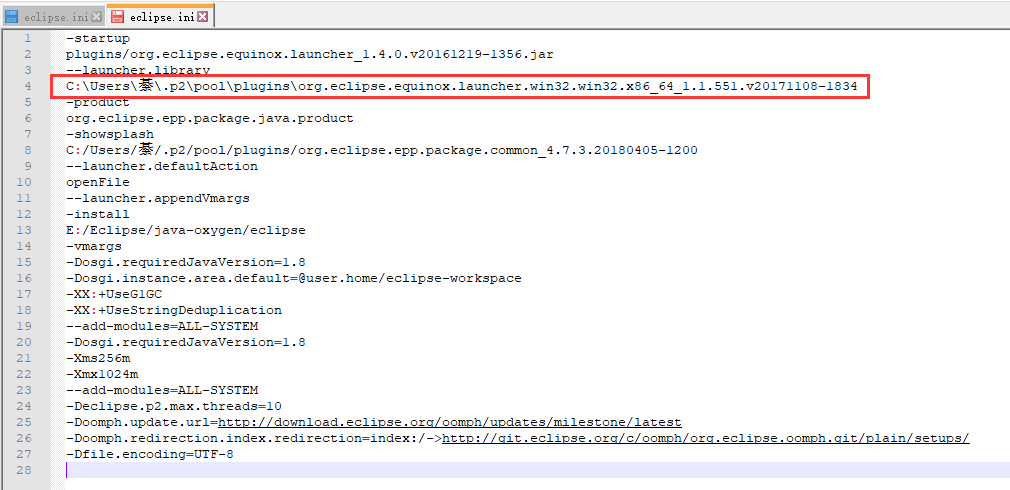Click line number 23 in the margin
The height and width of the screenshot is (490, 1010).
(x=24, y=390)
